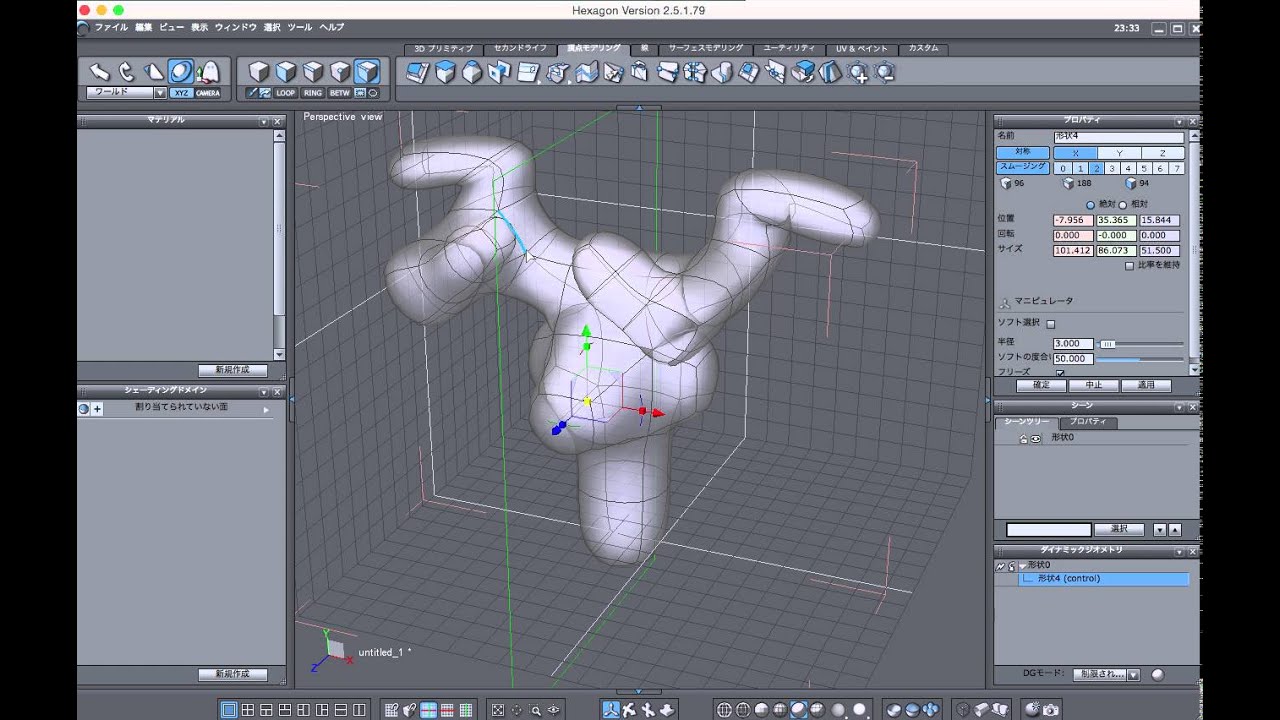Viewport: 1280px width, 720px height.
Task: Click the zoom-to-fit view icon
Action: [x=497, y=709]
